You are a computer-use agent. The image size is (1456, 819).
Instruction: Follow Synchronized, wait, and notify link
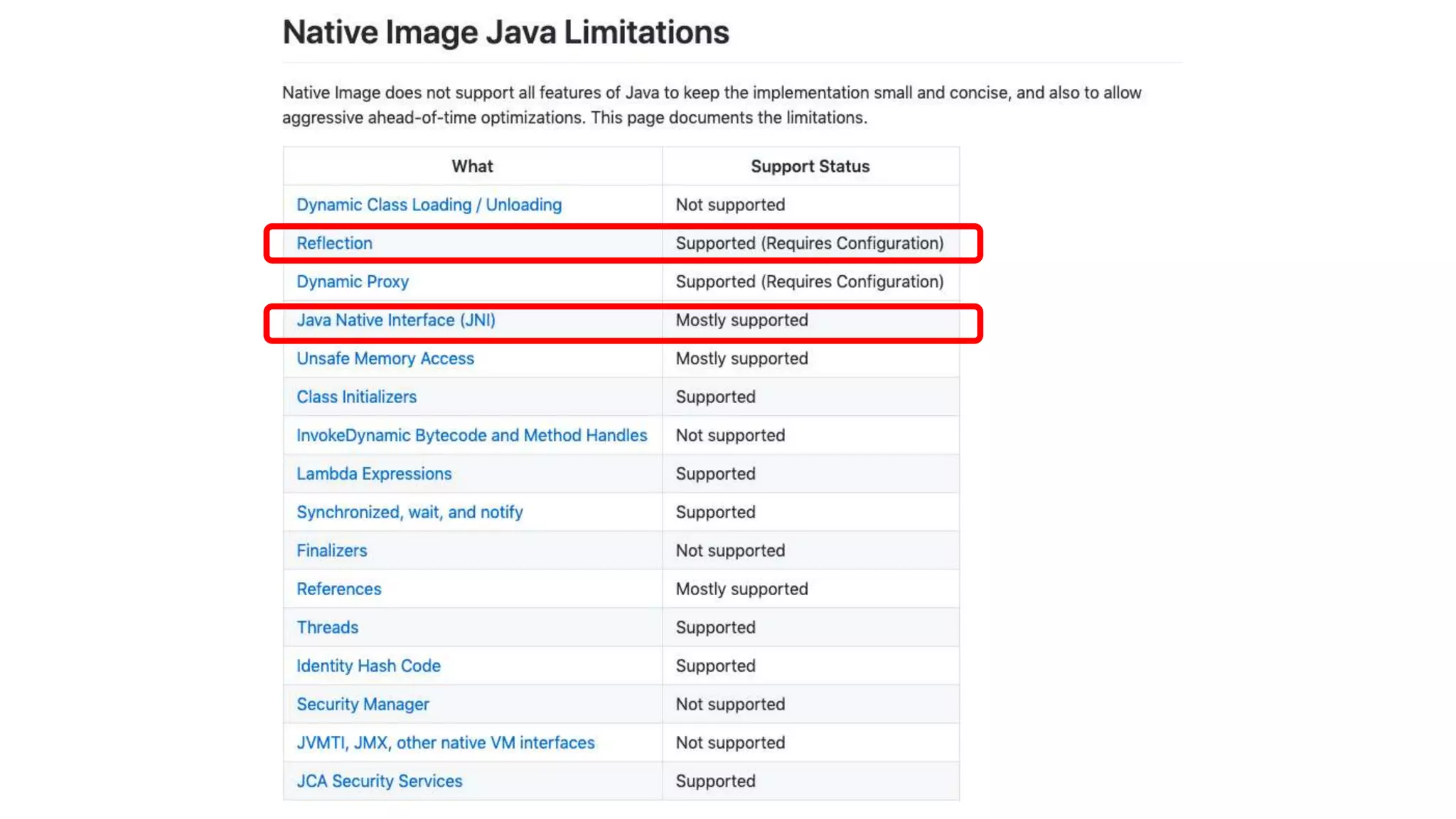409,512
